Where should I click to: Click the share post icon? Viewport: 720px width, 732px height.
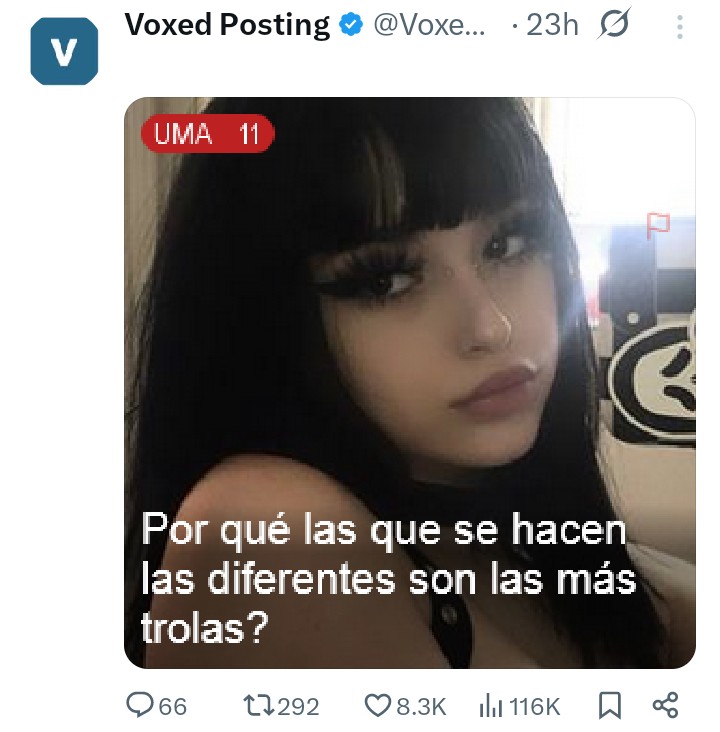(665, 705)
